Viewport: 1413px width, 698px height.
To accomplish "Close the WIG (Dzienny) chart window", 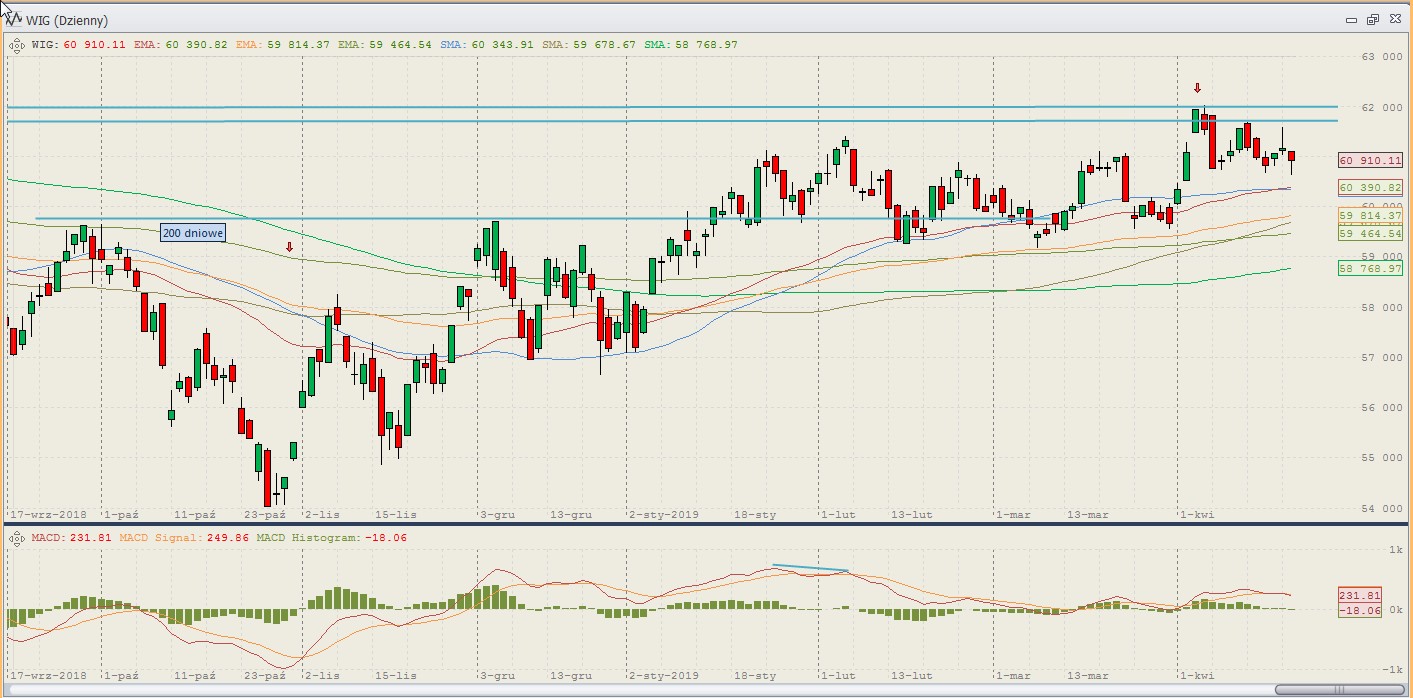I will 1393,20.
